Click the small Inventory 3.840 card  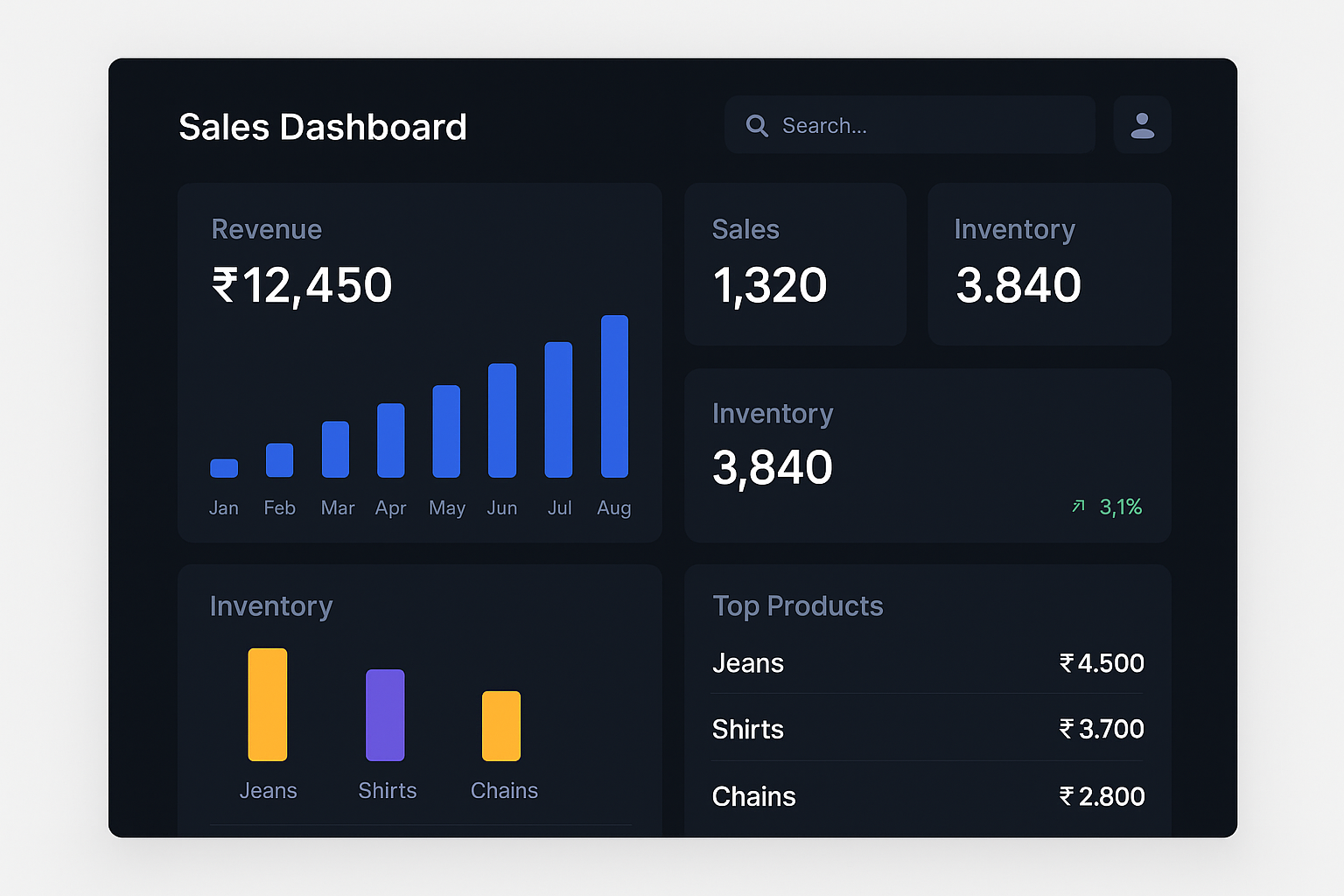[1048, 264]
